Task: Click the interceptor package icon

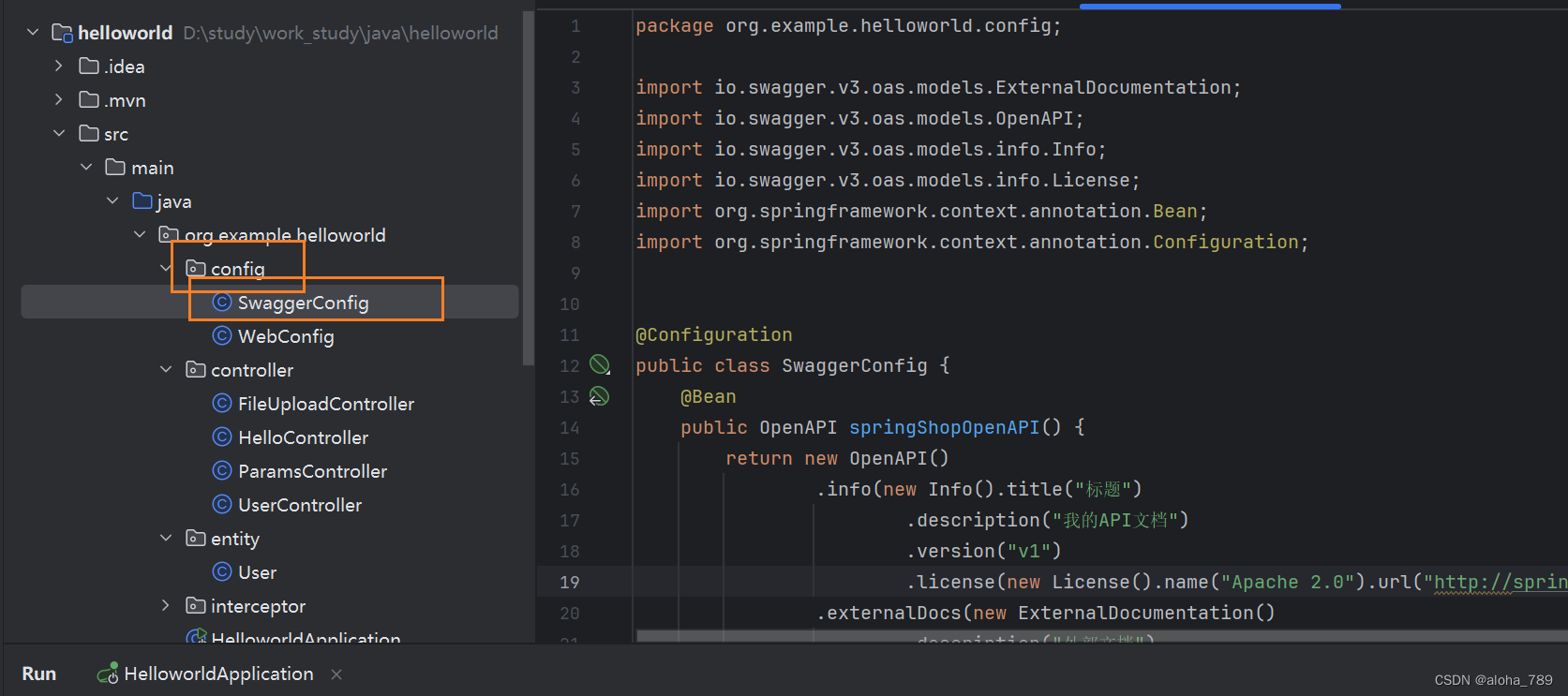Action: pyautogui.click(x=196, y=606)
